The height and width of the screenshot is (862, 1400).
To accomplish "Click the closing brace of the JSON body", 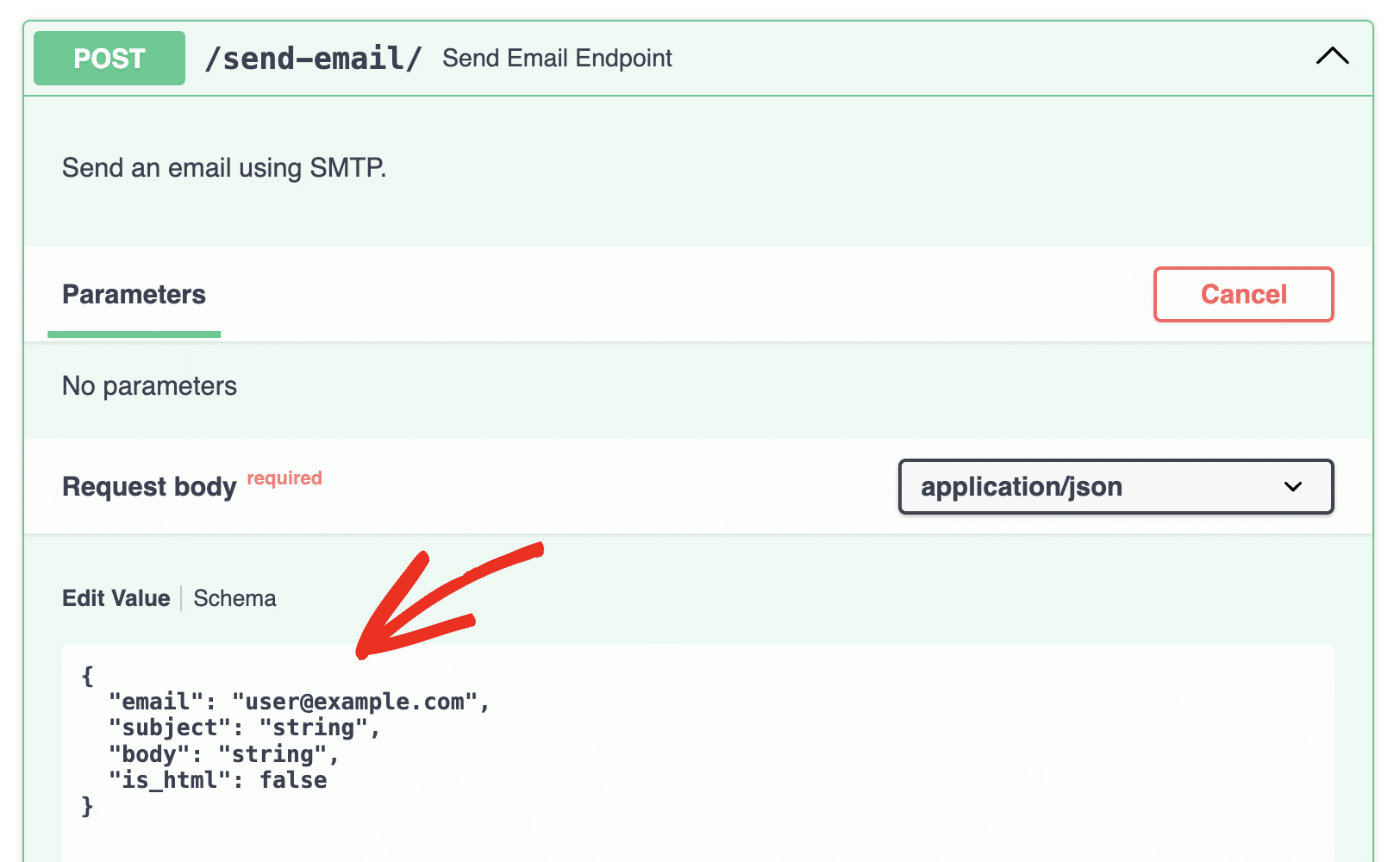I will pos(88,806).
